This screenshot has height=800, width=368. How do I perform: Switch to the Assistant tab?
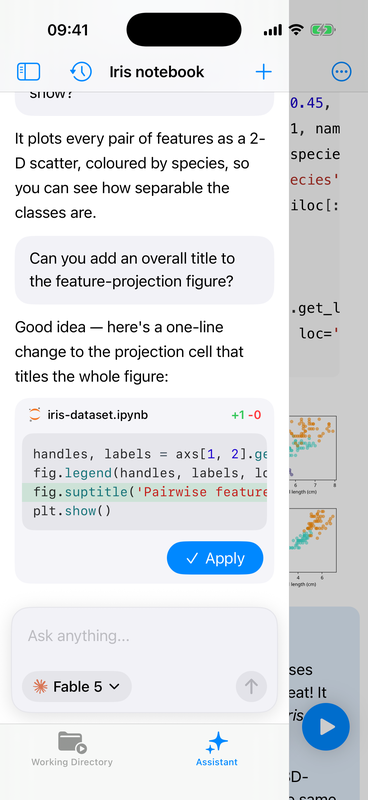[x=217, y=748]
